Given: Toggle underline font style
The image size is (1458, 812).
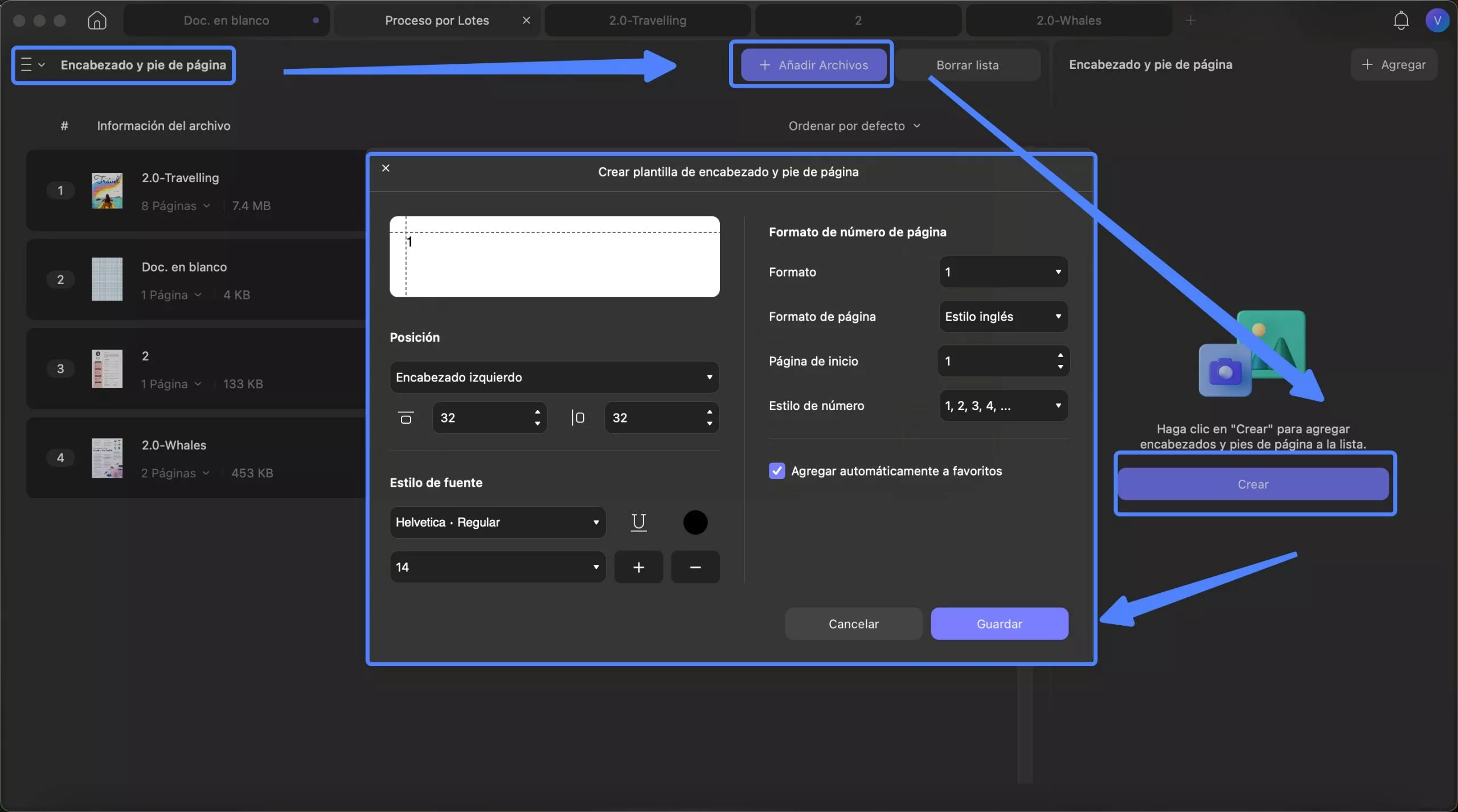Looking at the screenshot, I should point(638,522).
